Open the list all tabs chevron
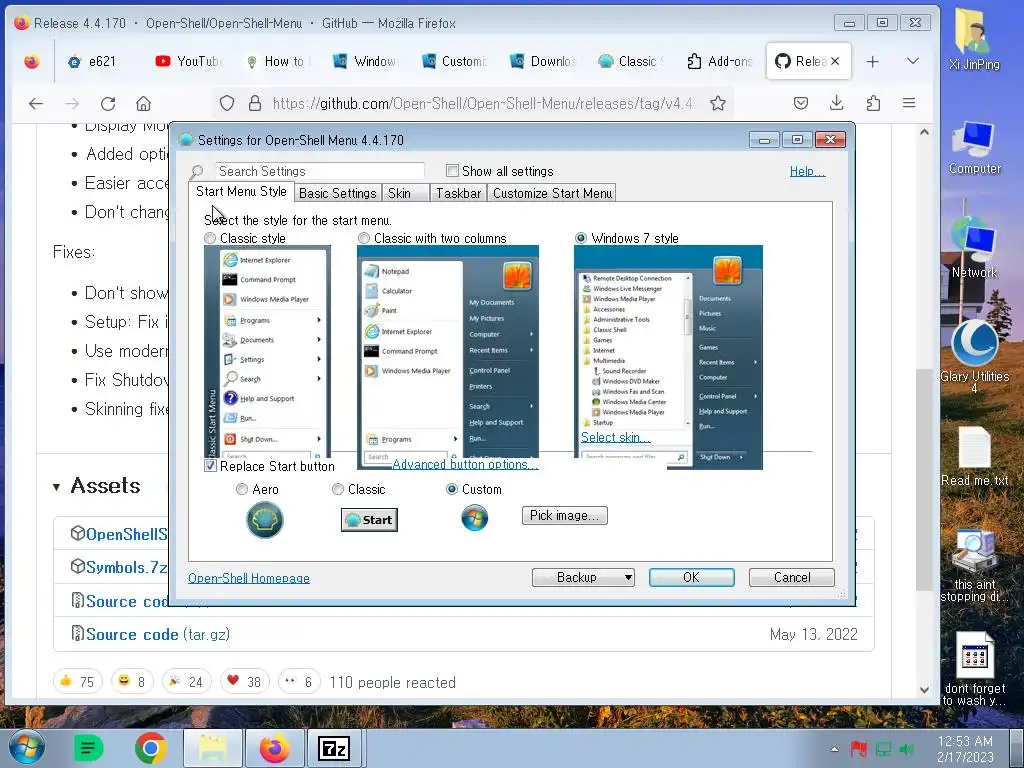Image resolution: width=1024 pixels, height=768 pixels. coord(913,61)
